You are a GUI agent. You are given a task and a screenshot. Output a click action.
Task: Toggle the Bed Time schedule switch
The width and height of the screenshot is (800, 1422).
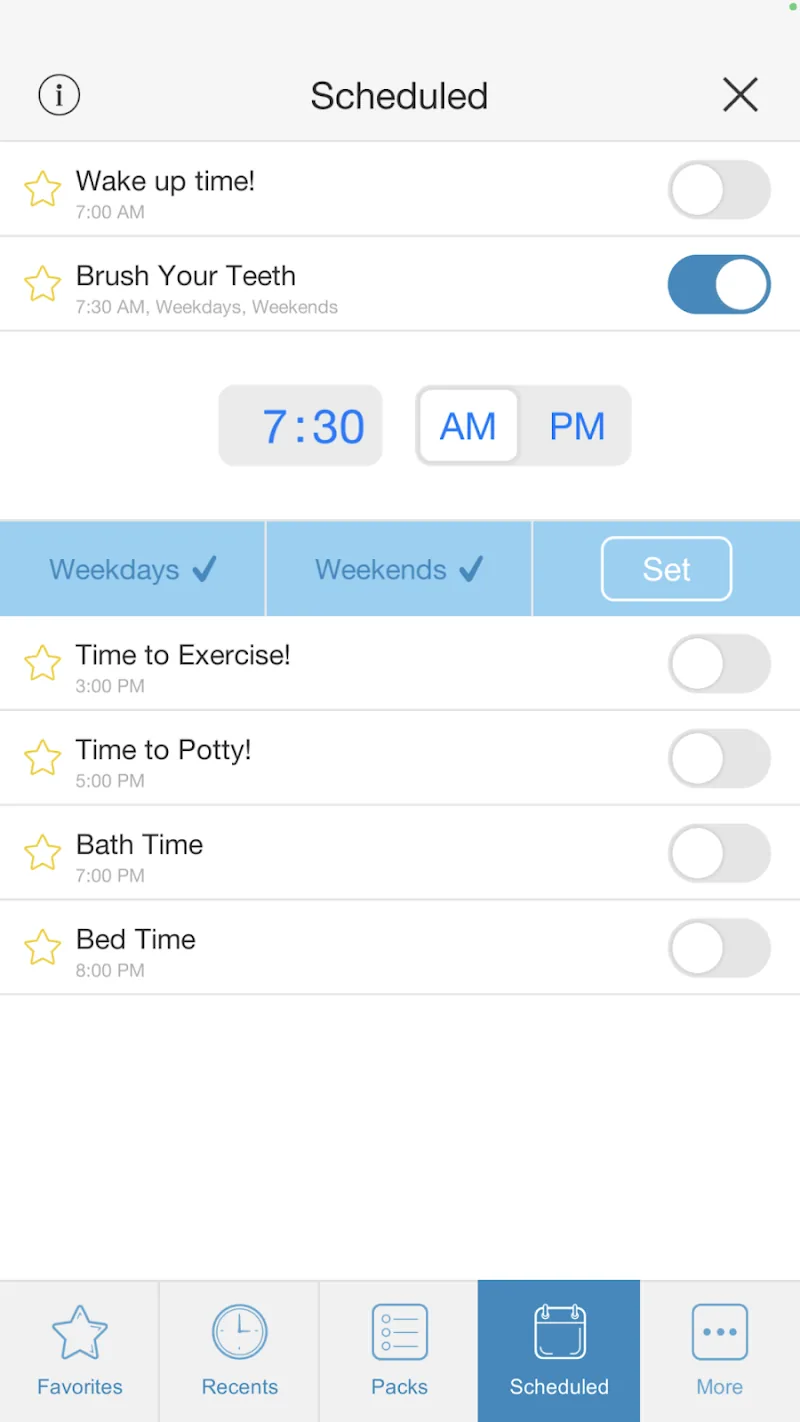pyautogui.click(x=719, y=948)
